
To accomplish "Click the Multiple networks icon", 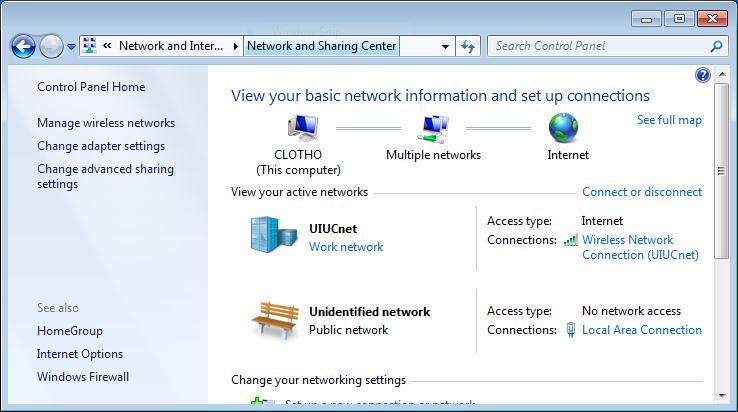I will click(x=433, y=128).
